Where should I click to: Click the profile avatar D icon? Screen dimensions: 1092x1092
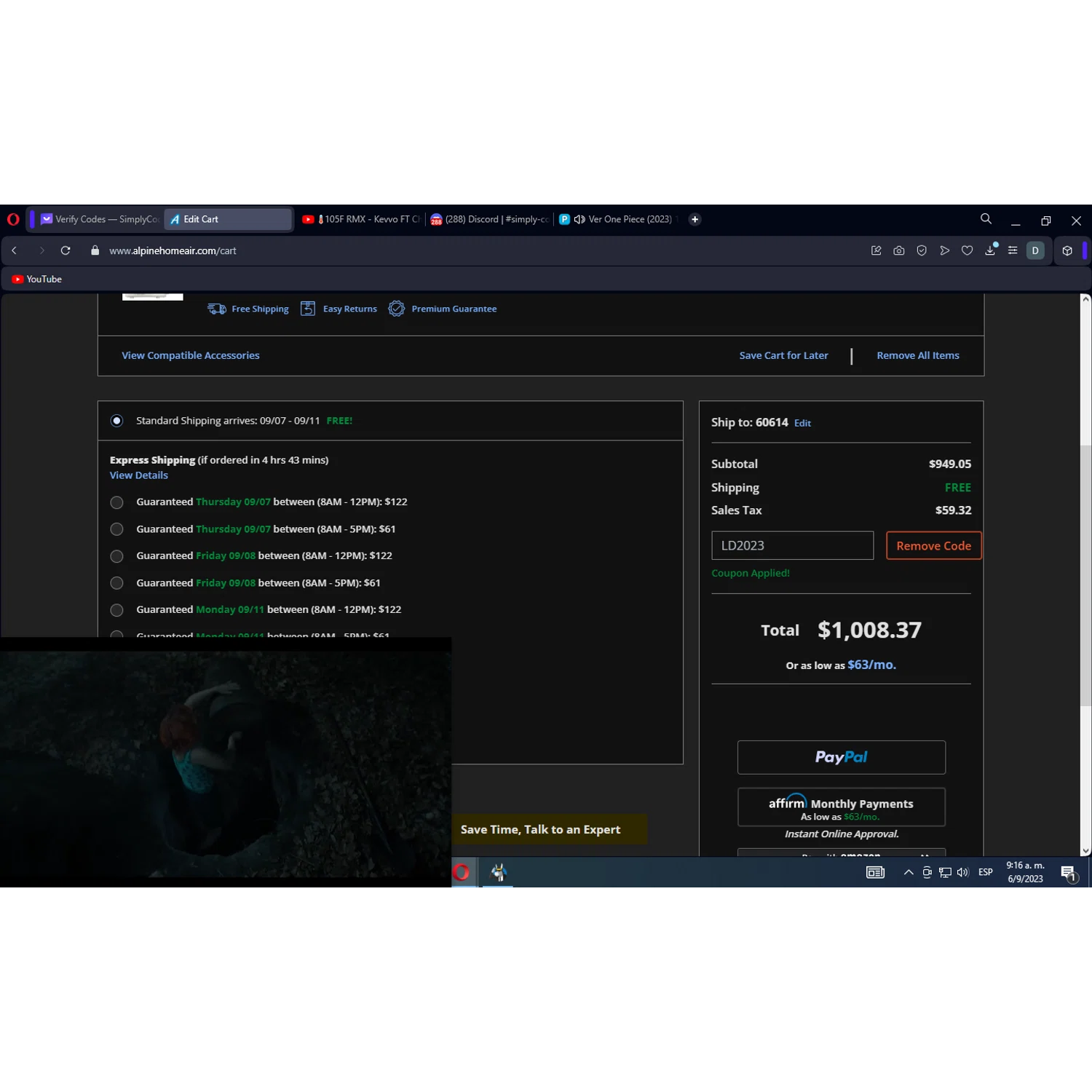click(1035, 250)
